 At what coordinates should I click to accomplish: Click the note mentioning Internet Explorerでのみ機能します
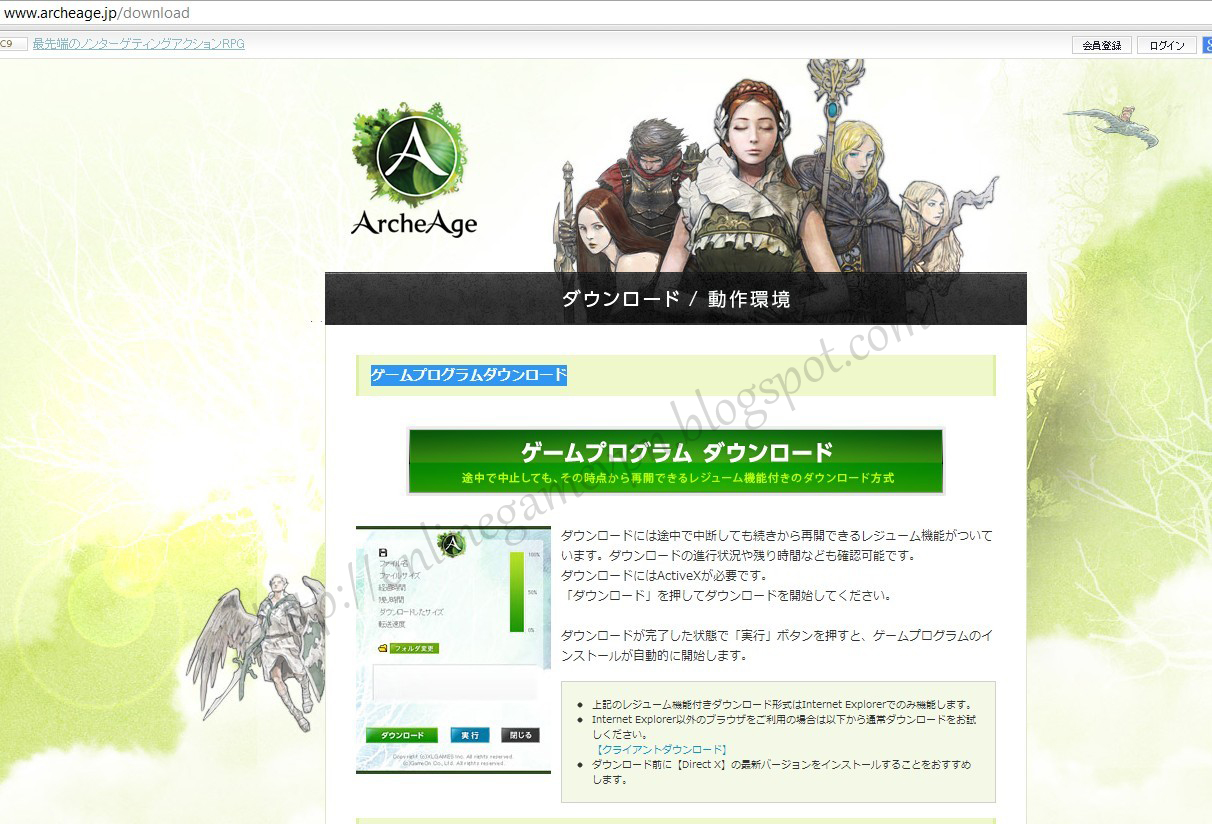[x=783, y=703]
